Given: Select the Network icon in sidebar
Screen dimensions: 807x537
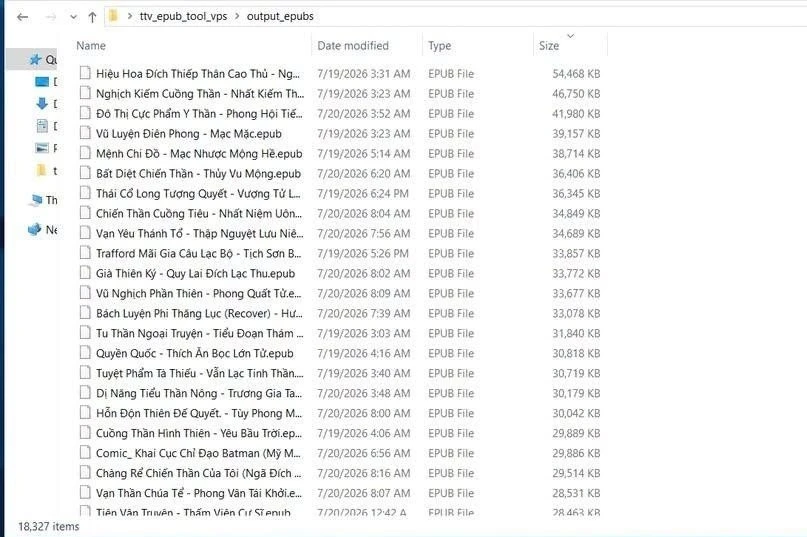Looking at the screenshot, I should pos(34,229).
